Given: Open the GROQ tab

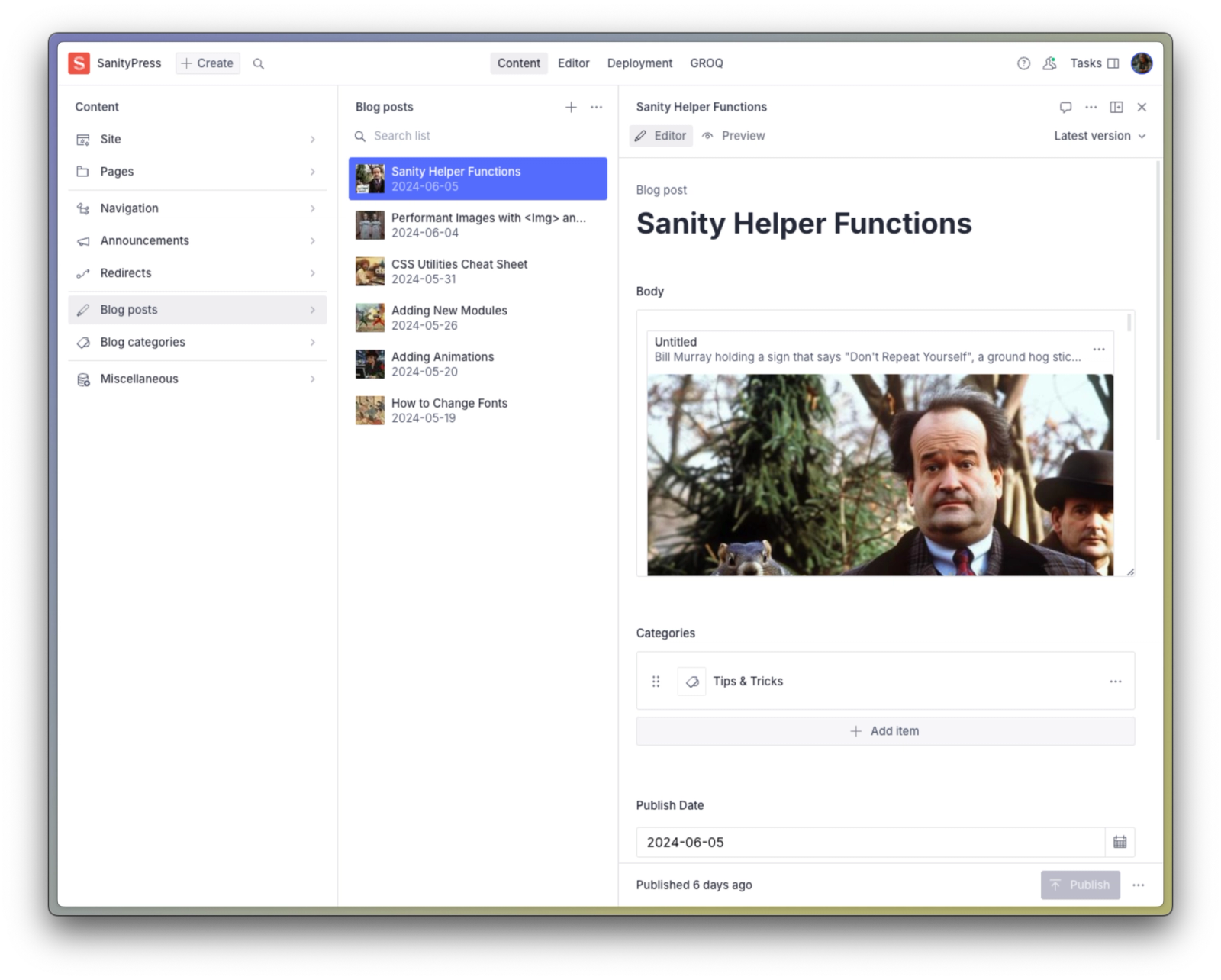Looking at the screenshot, I should [706, 63].
